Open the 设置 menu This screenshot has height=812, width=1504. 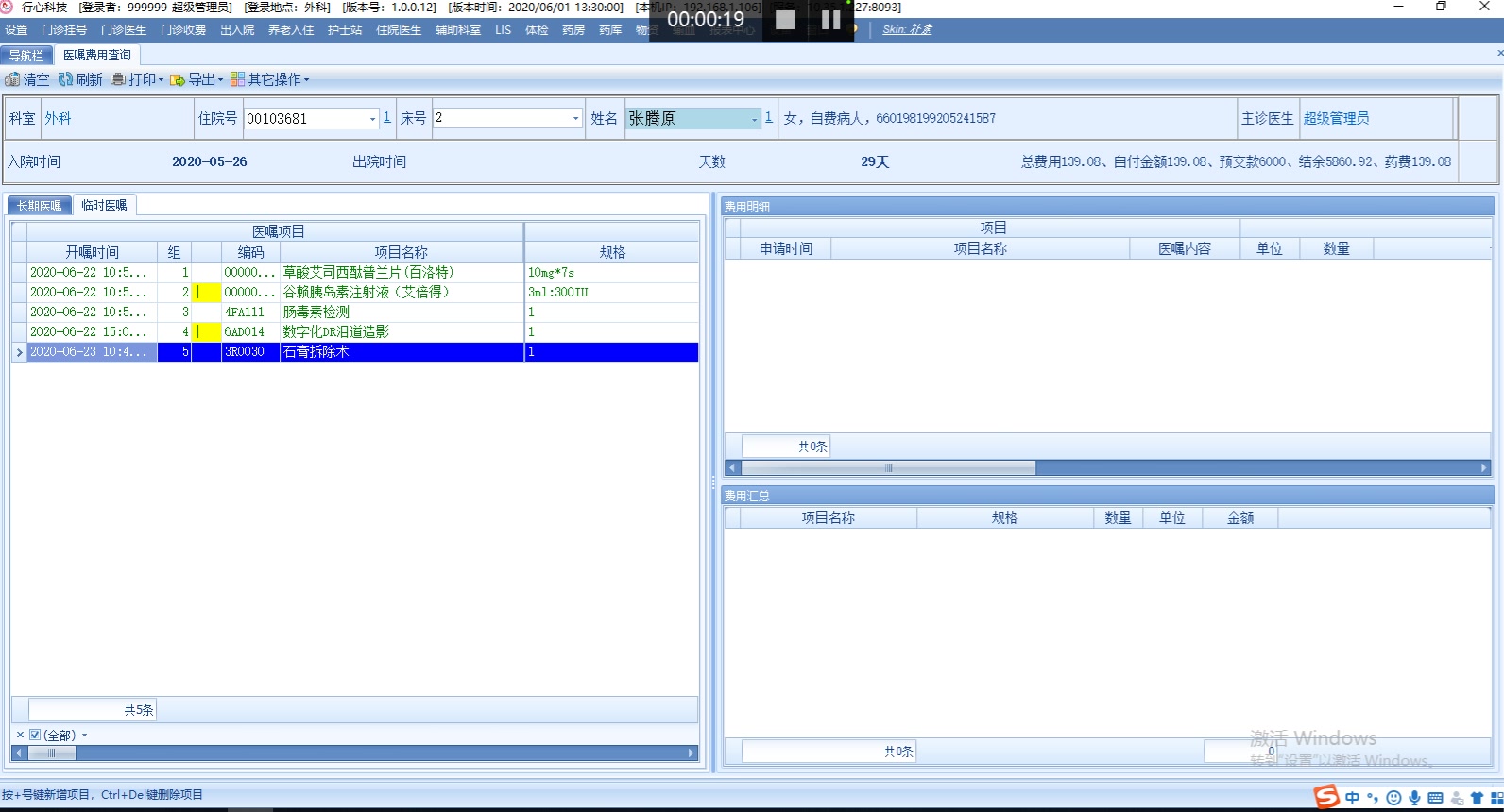[16, 30]
